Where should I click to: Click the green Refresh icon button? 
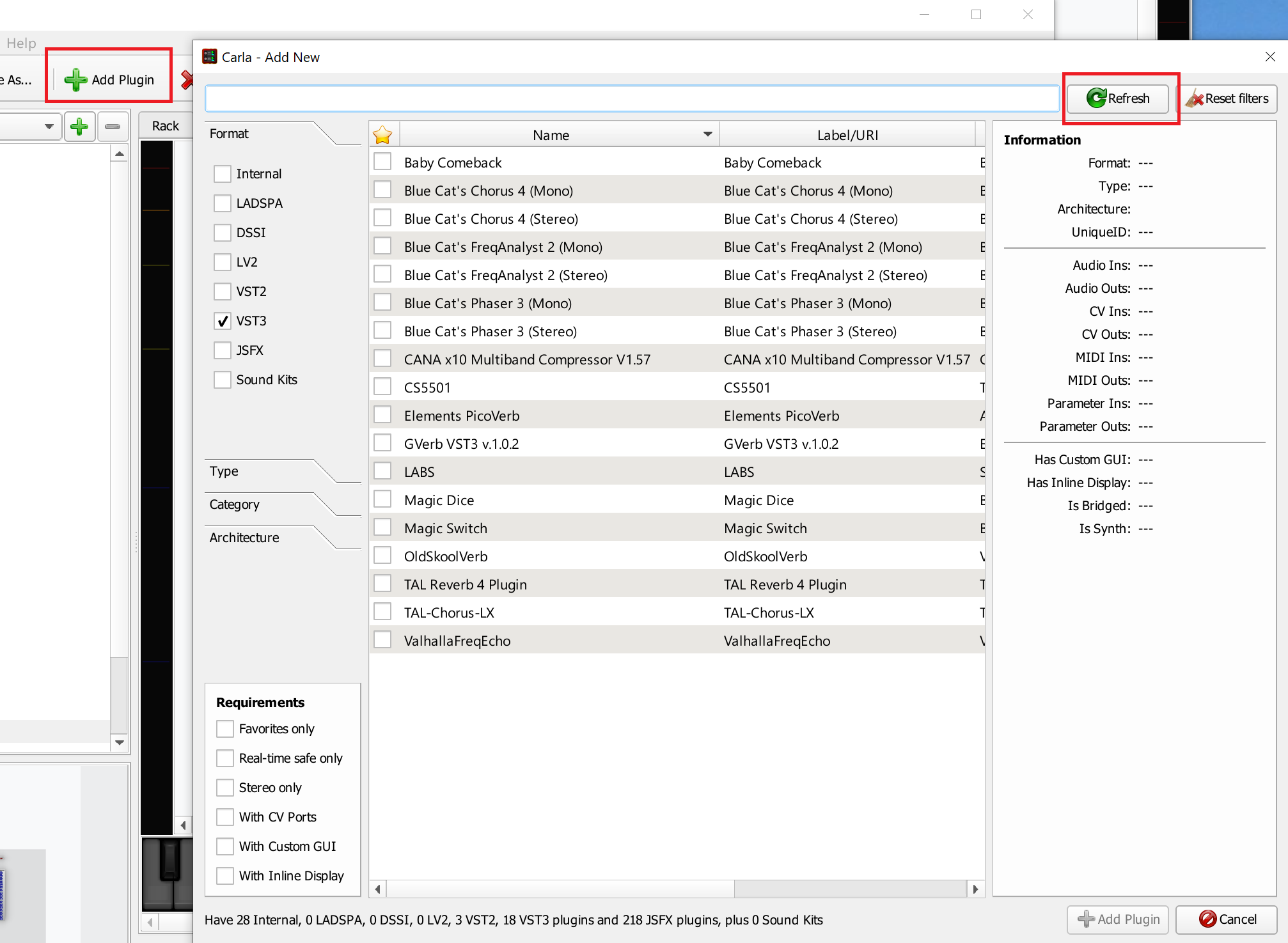pyautogui.click(x=1096, y=98)
